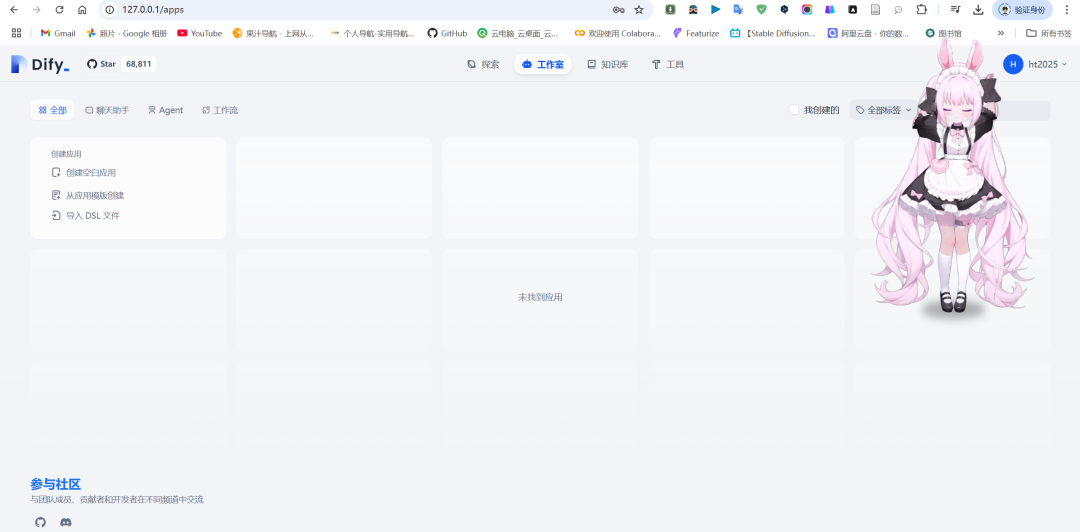Click the browser back arrow
1080x532 pixels.
point(14,10)
